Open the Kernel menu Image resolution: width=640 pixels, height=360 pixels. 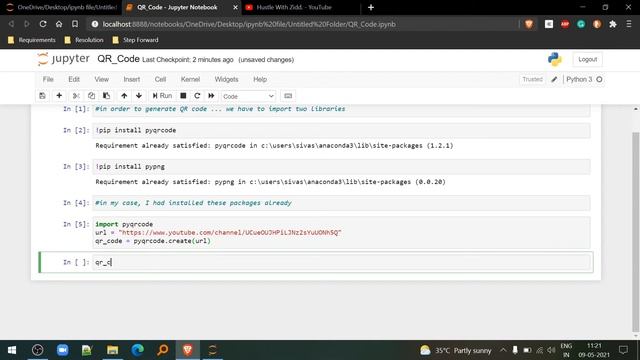tap(190, 79)
